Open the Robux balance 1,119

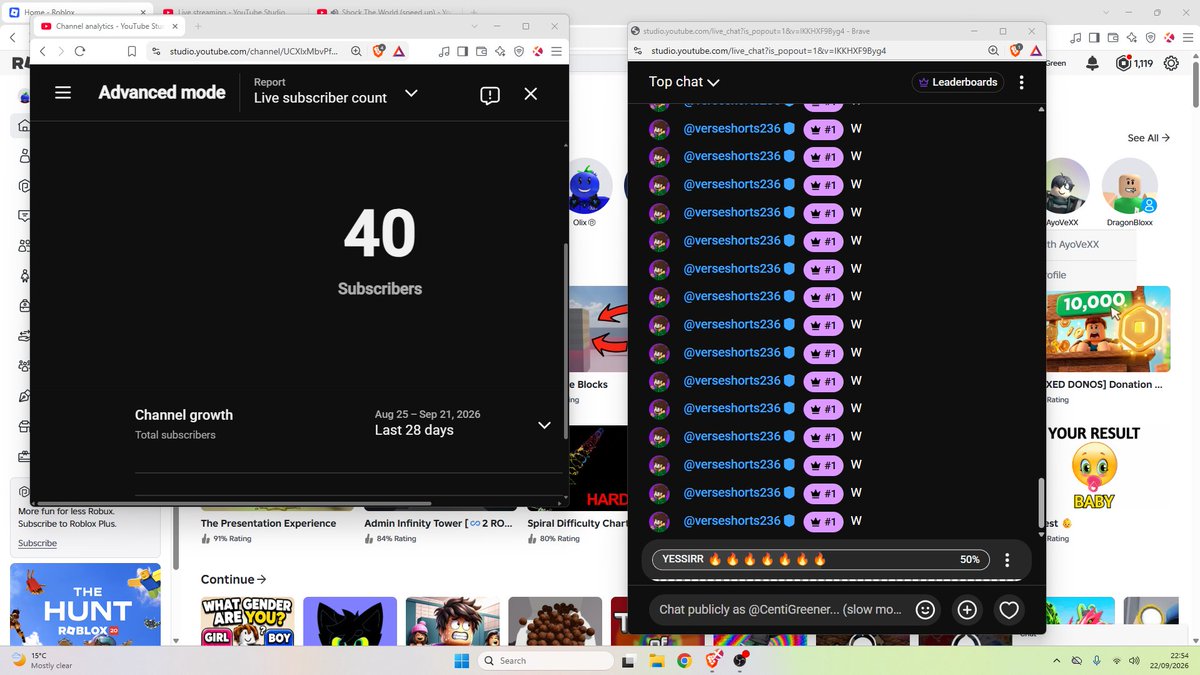(1134, 63)
